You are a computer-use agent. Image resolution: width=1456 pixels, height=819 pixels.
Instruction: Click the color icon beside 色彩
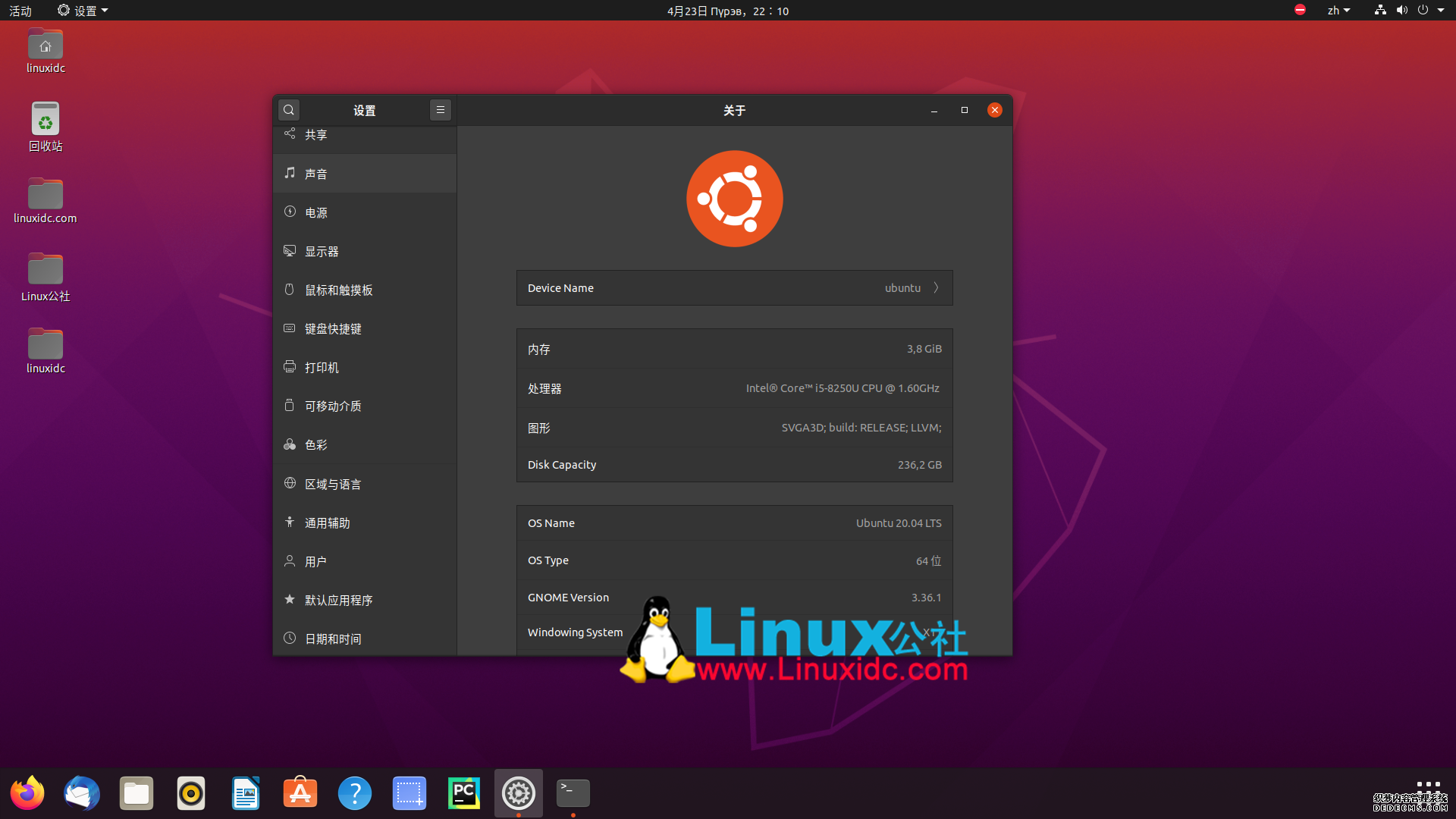290,444
